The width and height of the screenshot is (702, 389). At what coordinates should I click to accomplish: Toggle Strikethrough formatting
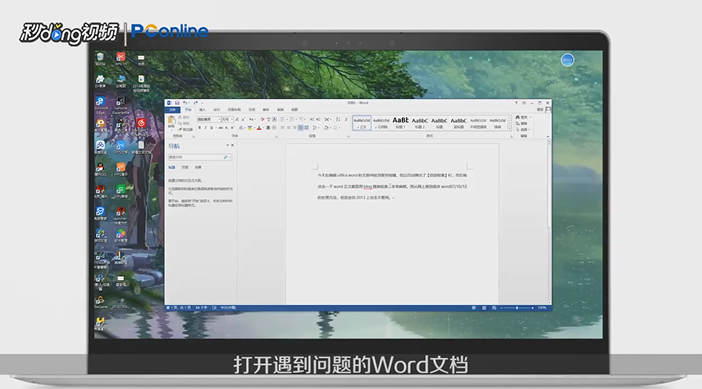pyautogui.click(x=221, y=128)
